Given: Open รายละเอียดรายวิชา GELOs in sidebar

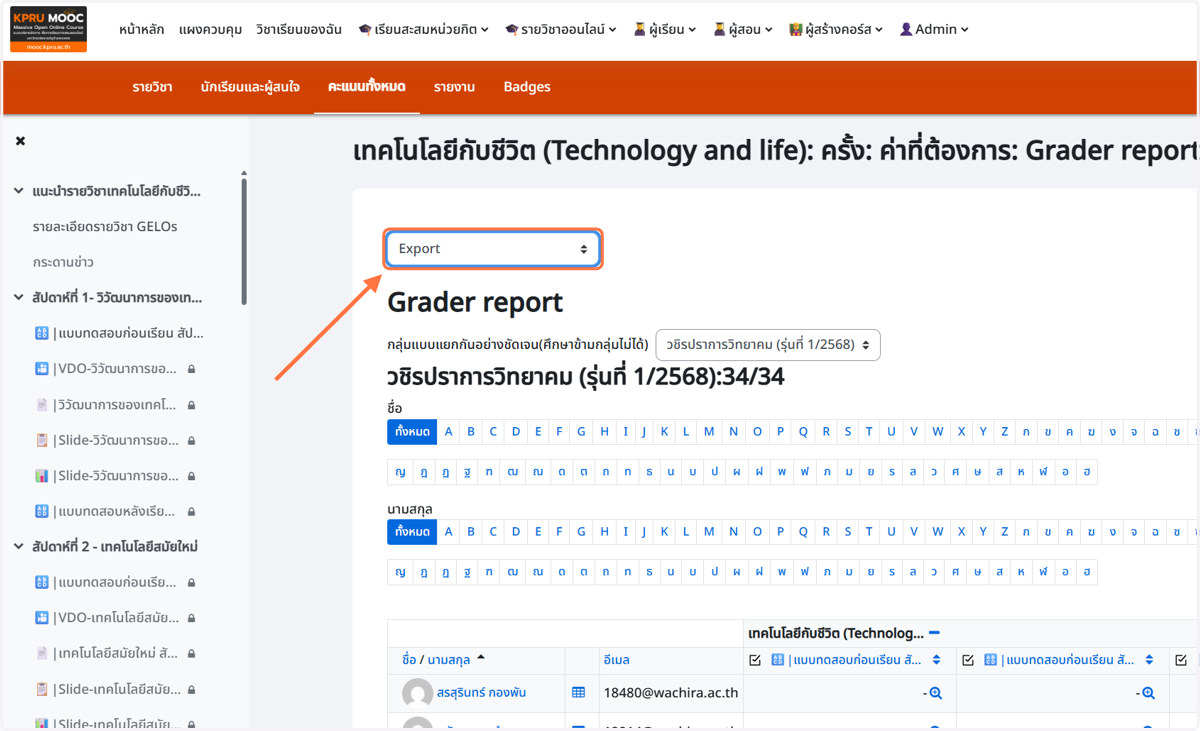Looking at the screenshot, I should click(x=105, y=227).
